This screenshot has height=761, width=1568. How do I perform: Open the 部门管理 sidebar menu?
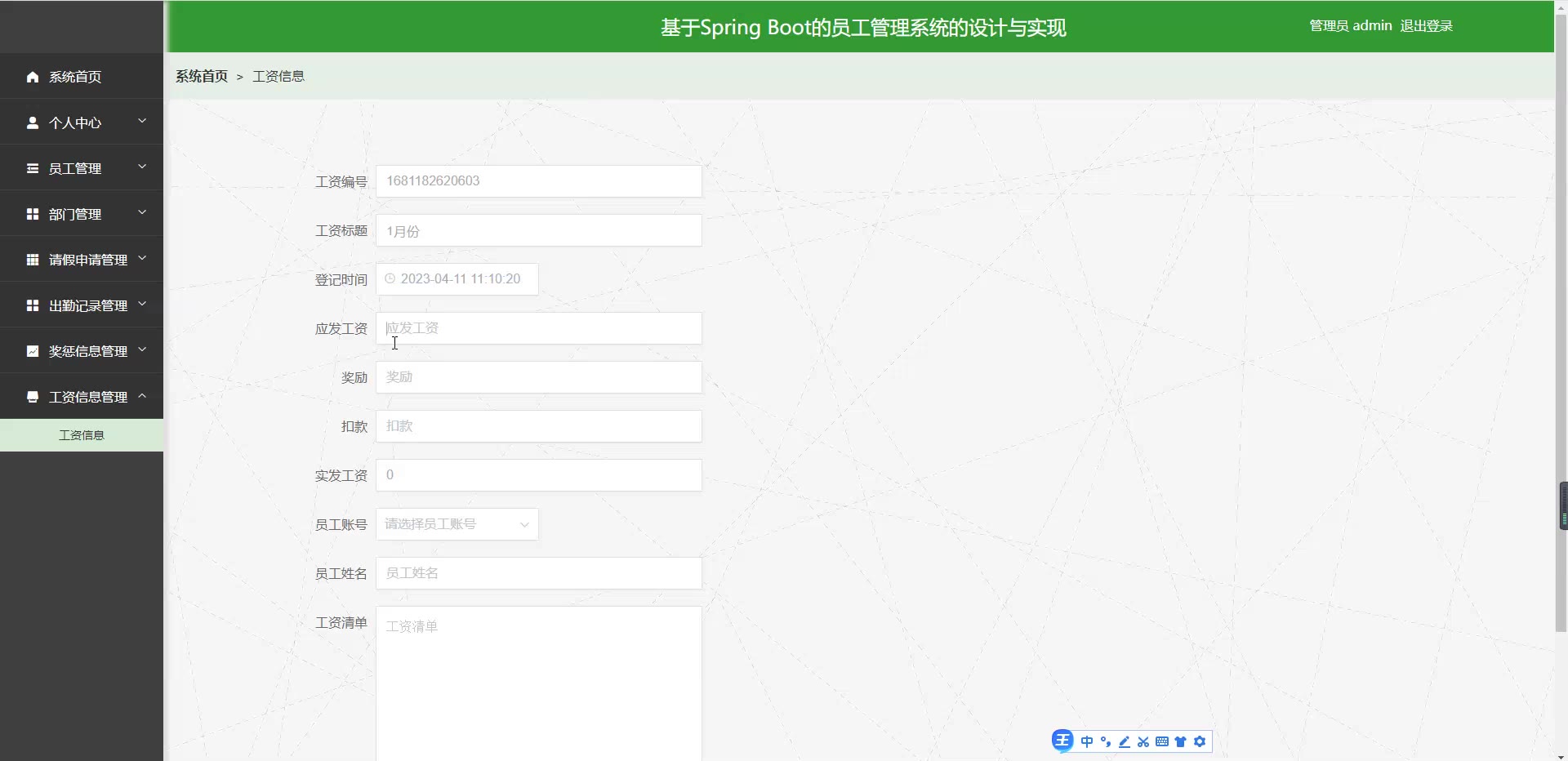click(82, 214)
